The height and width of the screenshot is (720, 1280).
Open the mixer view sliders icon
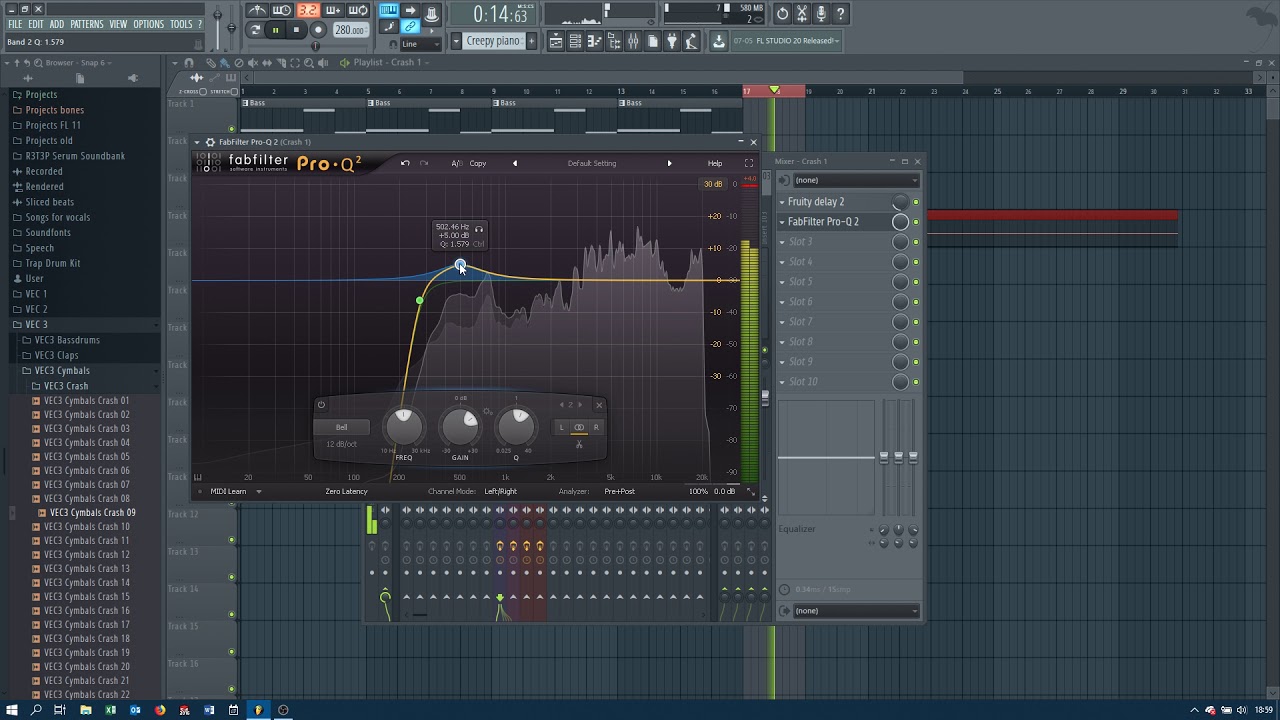pos(632,41)
